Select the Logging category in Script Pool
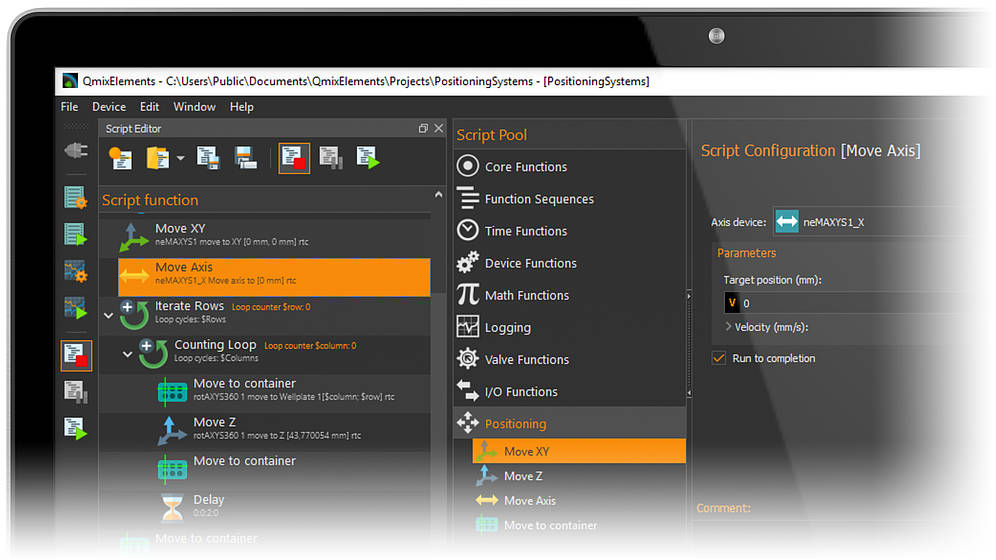The image size is (996, 560). coord(507,327)
